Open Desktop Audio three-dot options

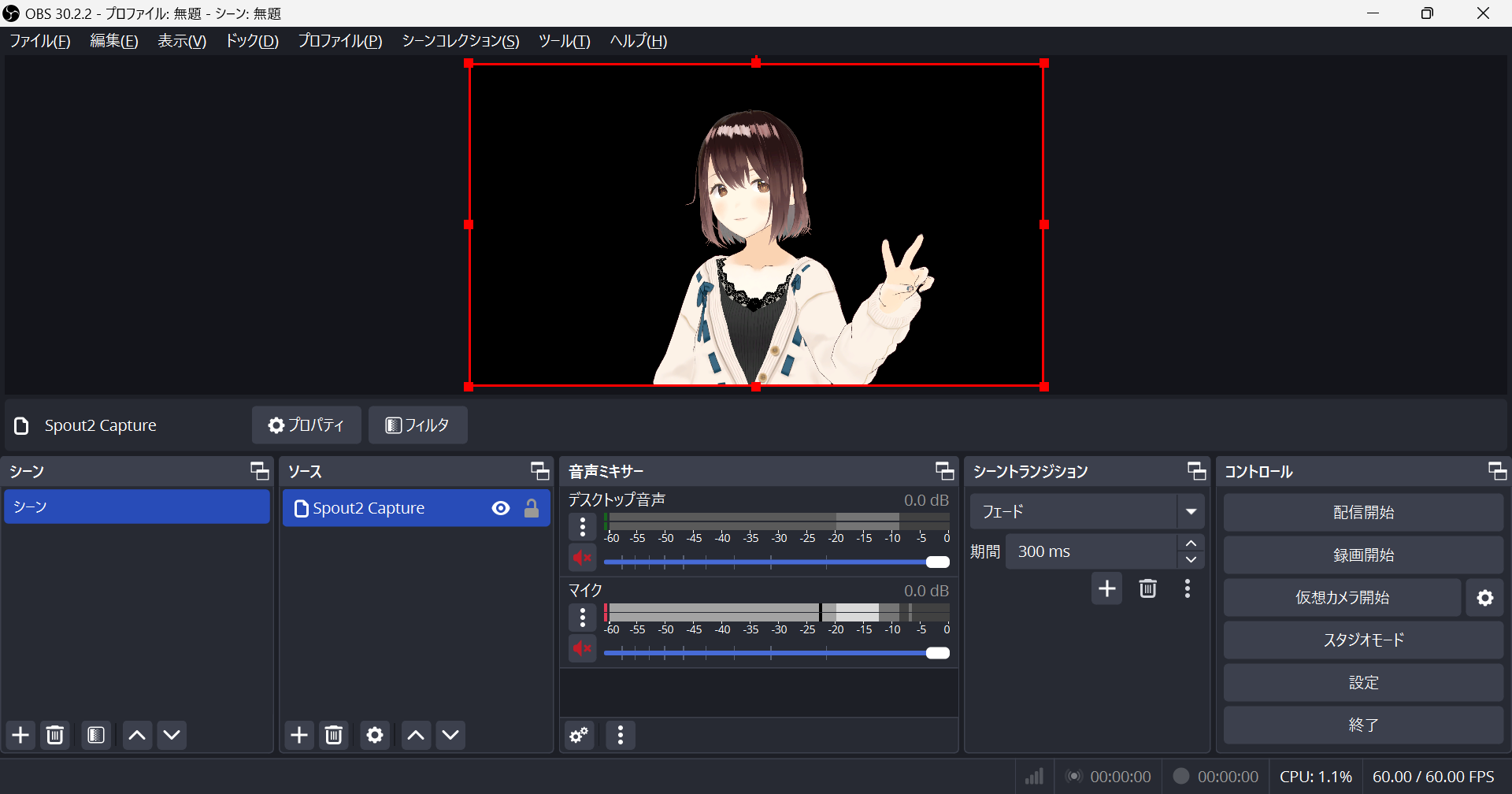(x=583, y=527)
